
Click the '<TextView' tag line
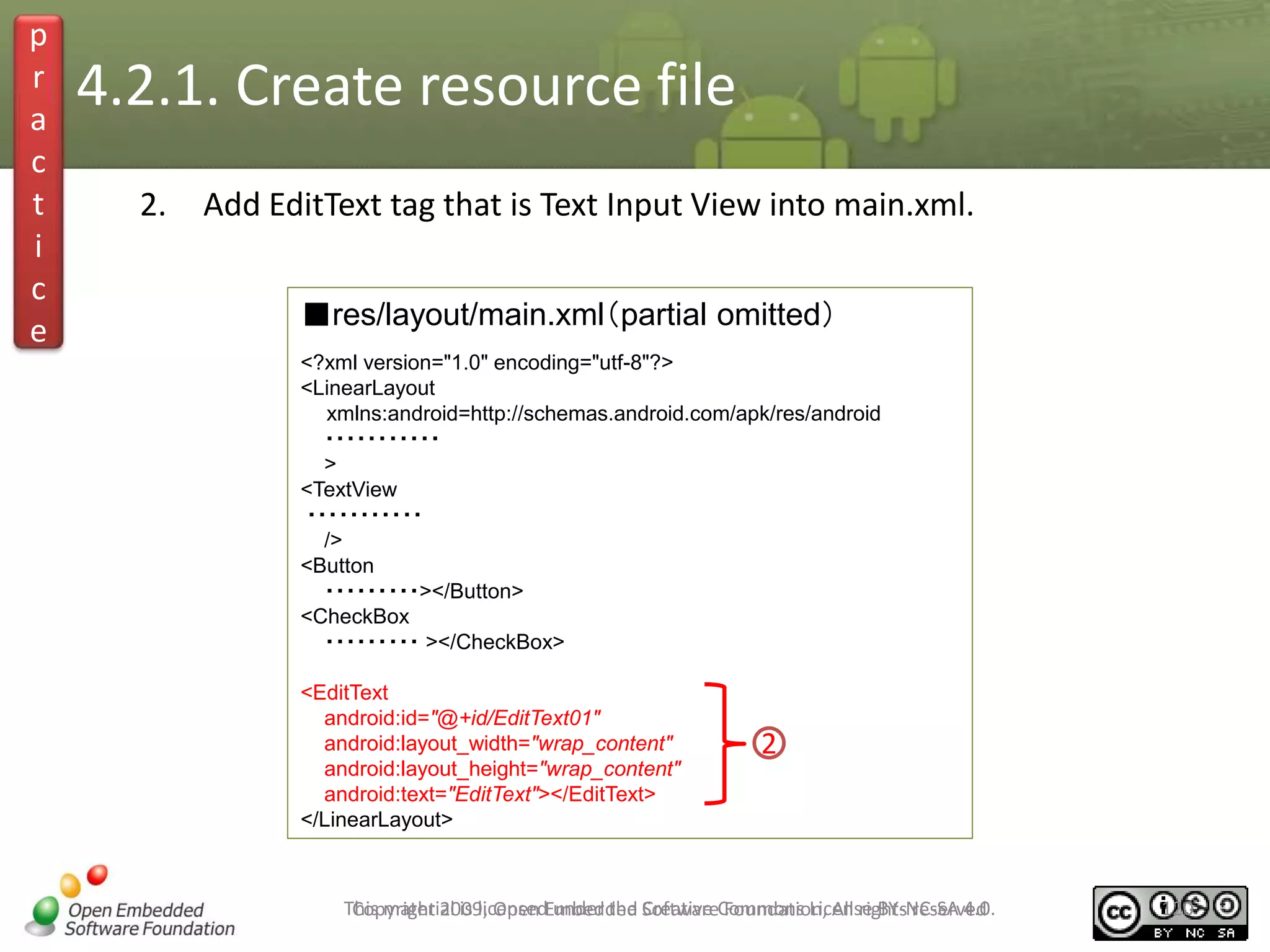coord(349,490)
